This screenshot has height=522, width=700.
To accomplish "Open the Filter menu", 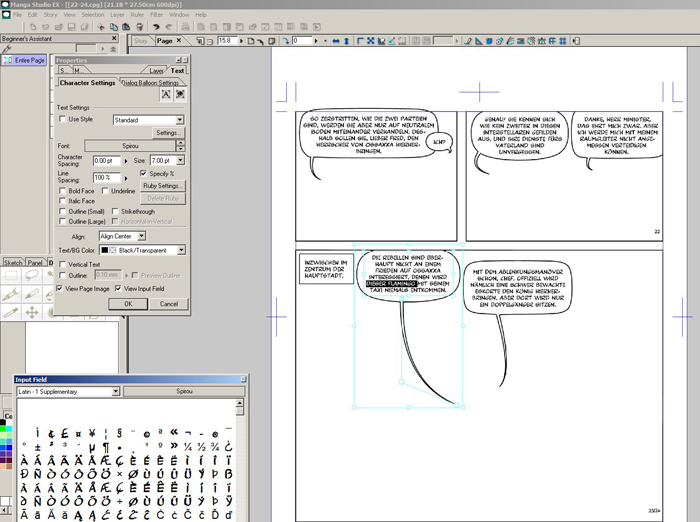I will (156, 16).
